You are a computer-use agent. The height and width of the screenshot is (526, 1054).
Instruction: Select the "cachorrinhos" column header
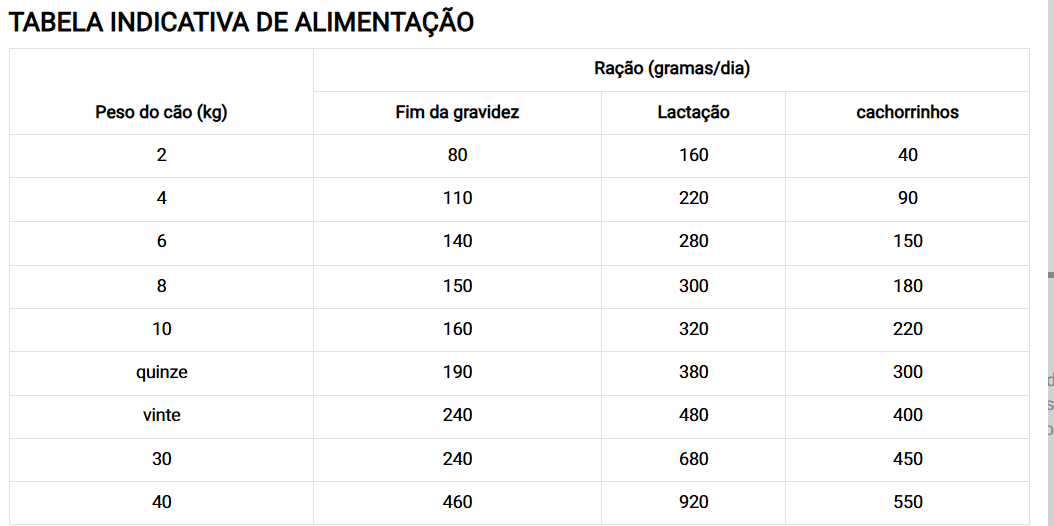(x=907, y=112)
